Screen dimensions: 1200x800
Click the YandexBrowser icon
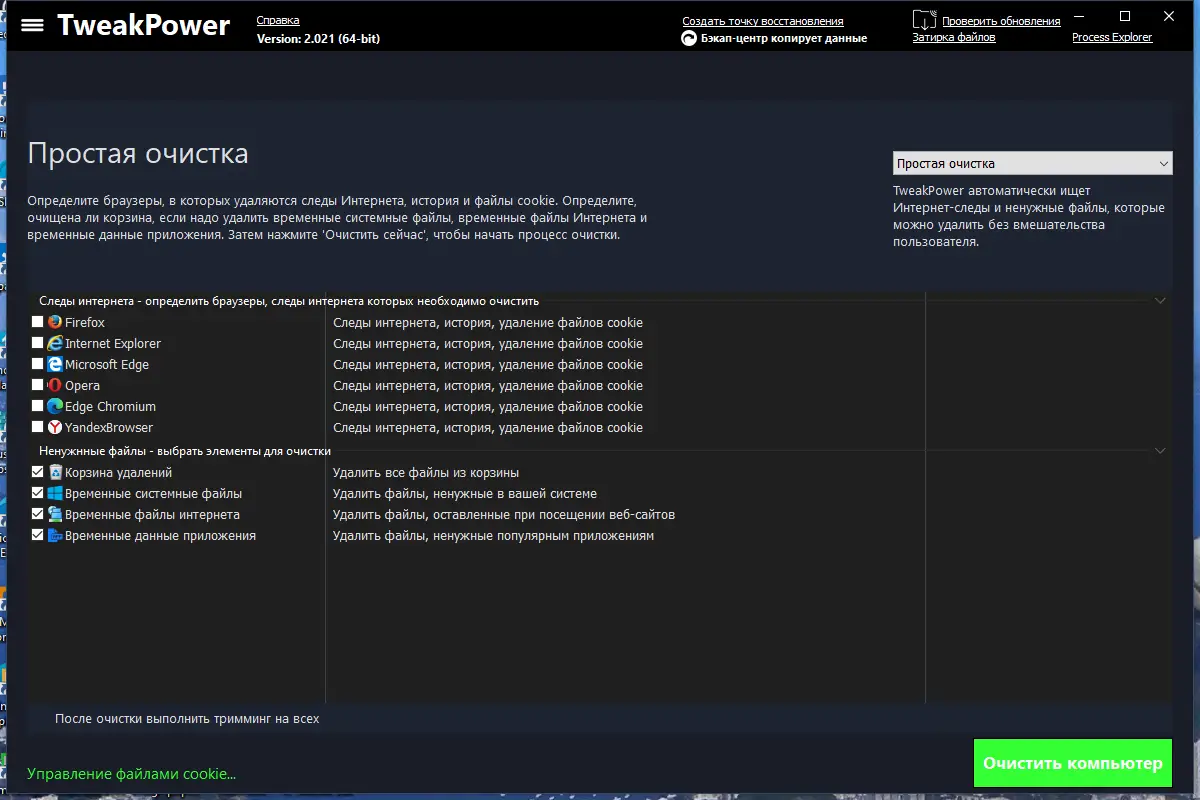55,428
